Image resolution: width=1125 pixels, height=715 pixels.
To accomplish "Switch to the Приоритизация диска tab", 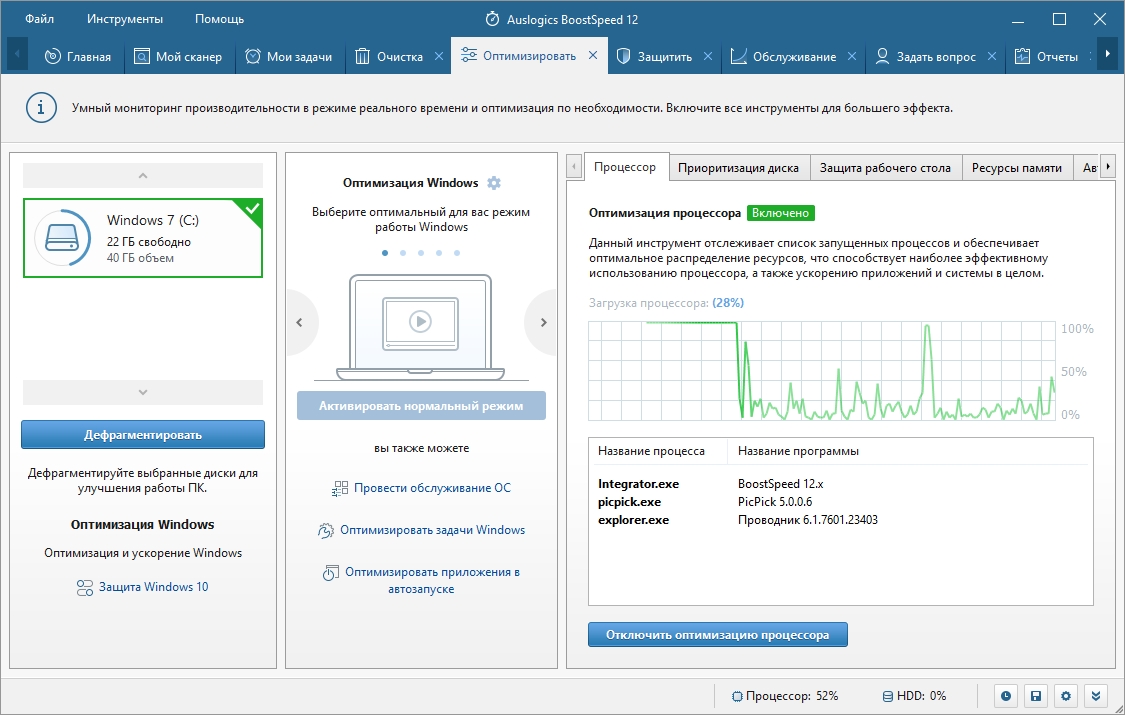I will [738, 168].
